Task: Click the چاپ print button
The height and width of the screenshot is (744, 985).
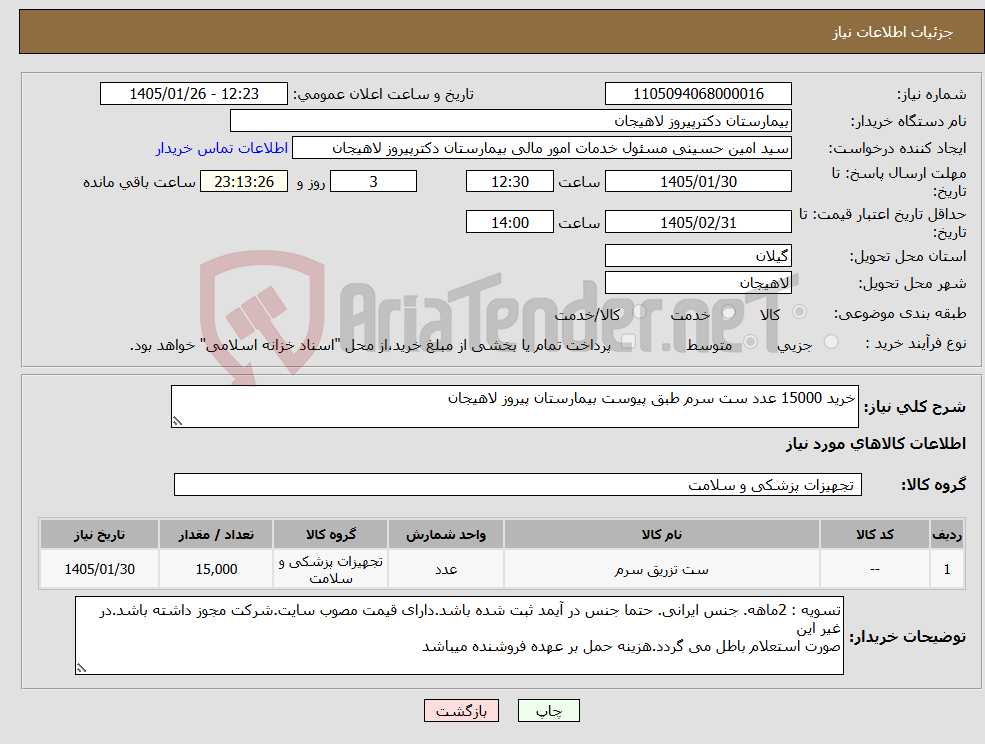Action: point(548,711)
